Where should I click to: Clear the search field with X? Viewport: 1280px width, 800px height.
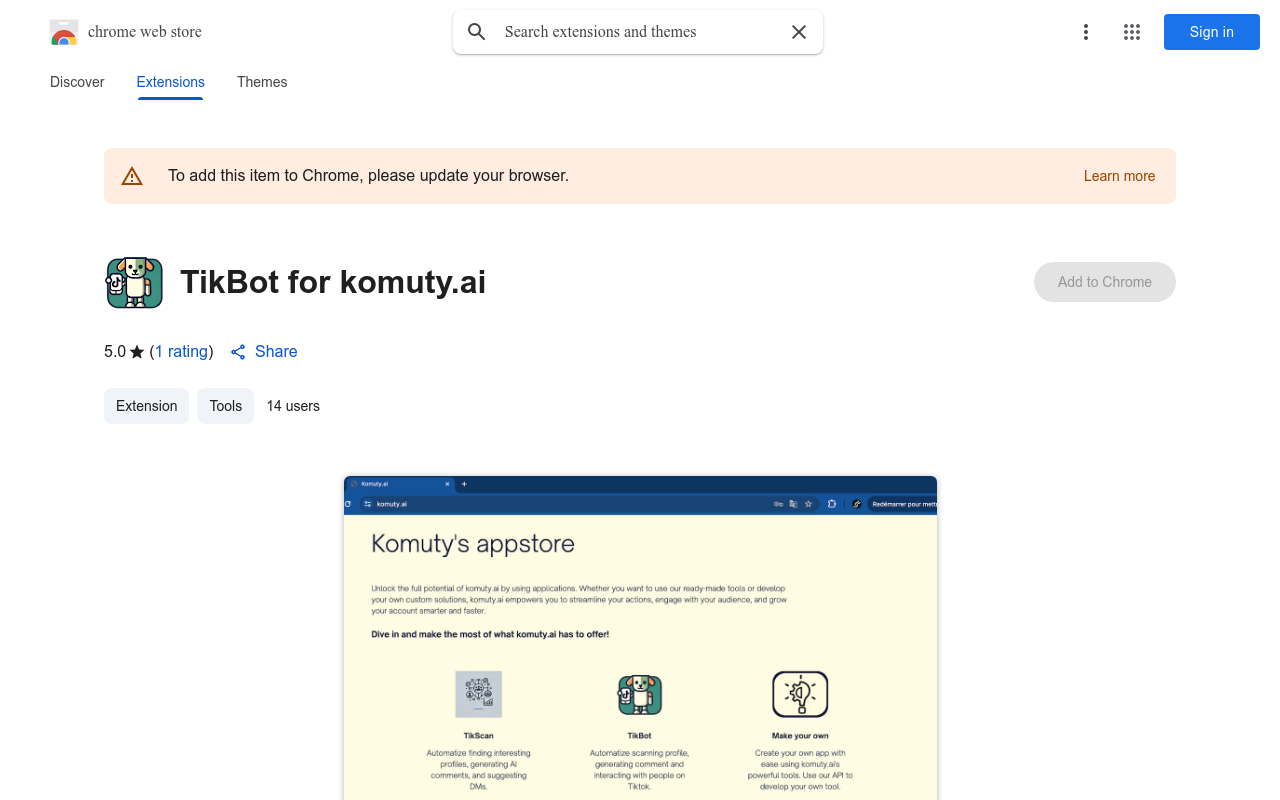pos(799,32)
